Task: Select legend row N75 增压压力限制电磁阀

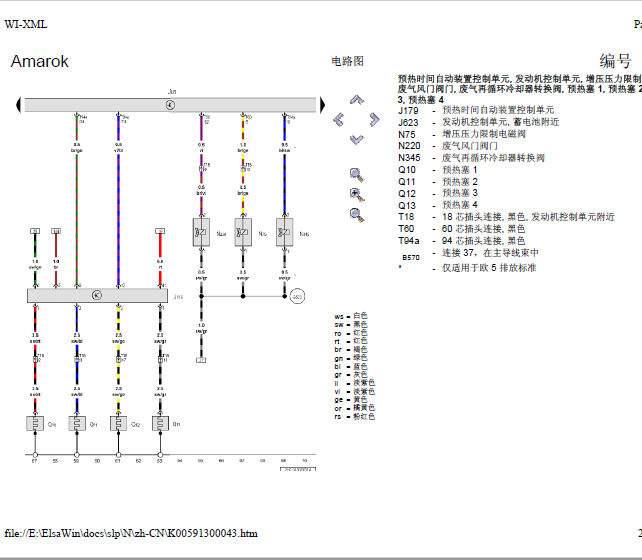Action: tap(462, 134)
